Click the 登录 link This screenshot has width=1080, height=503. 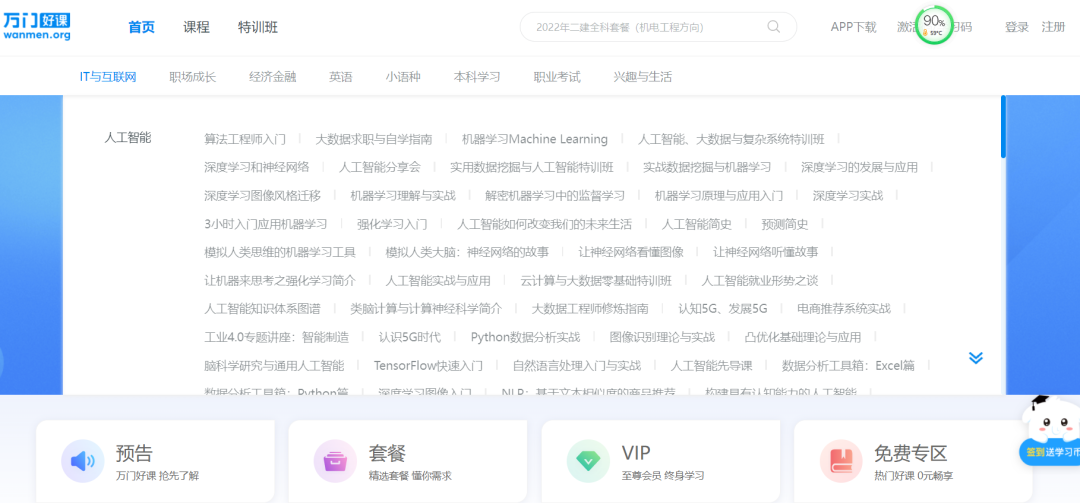click(1017, 27)
